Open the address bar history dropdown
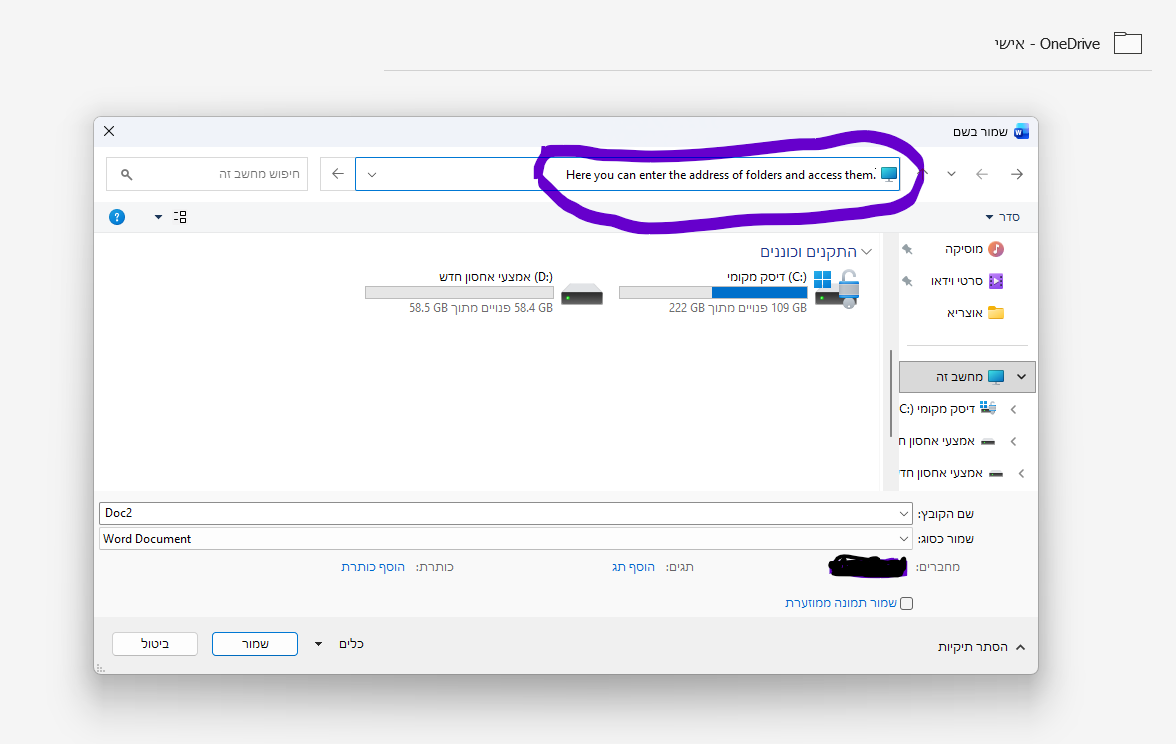Viewport: 1176px width, 744px height. [x=372, y=175]
